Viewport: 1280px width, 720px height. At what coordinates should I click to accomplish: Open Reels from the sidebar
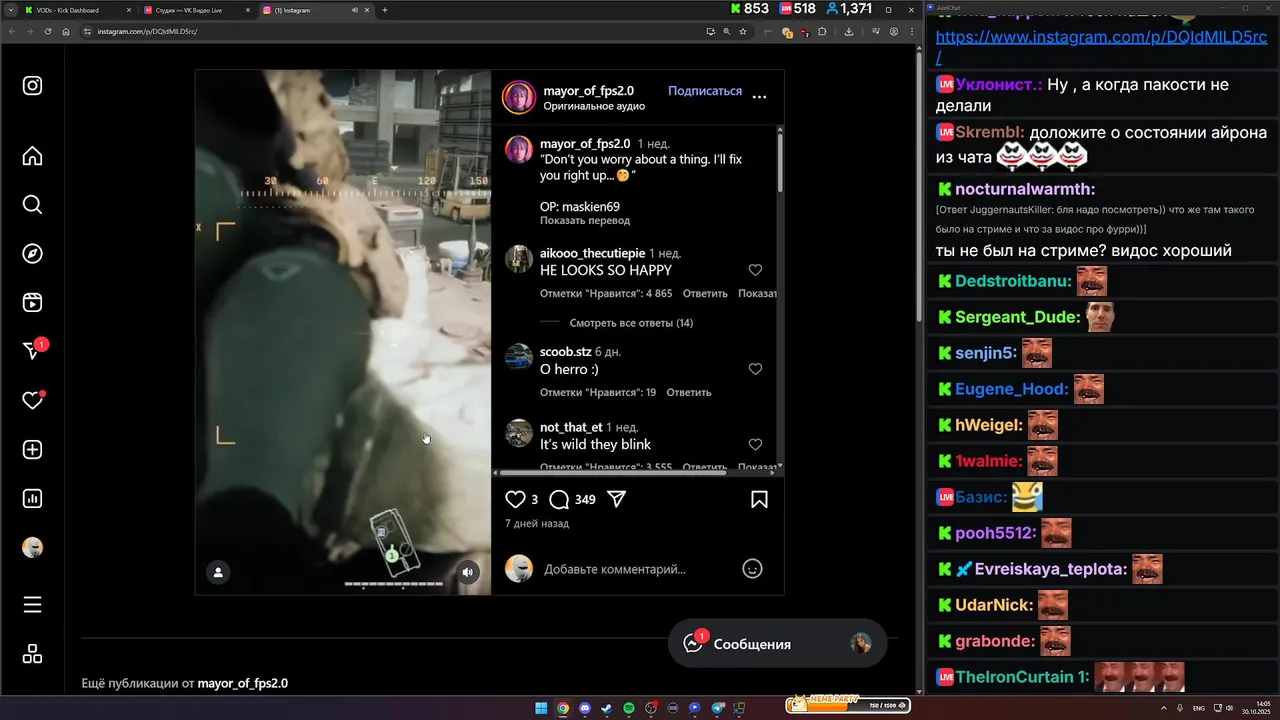(32, 302)
